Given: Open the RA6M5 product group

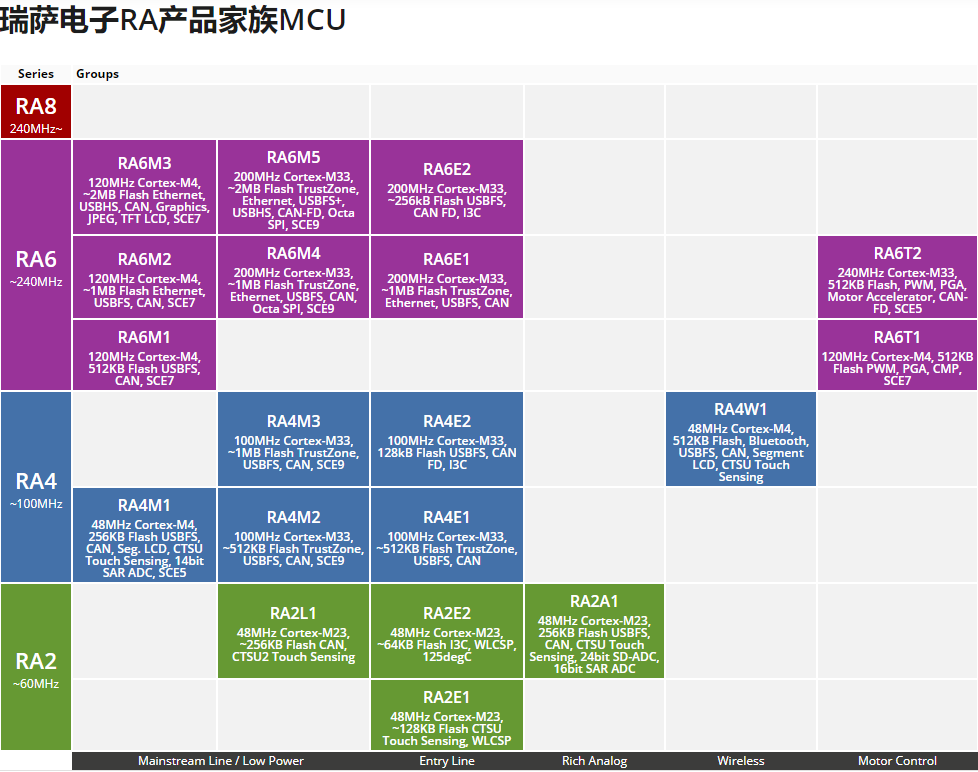Looking at the screenshot, I should pyautogui.click(x=294, y=187).
